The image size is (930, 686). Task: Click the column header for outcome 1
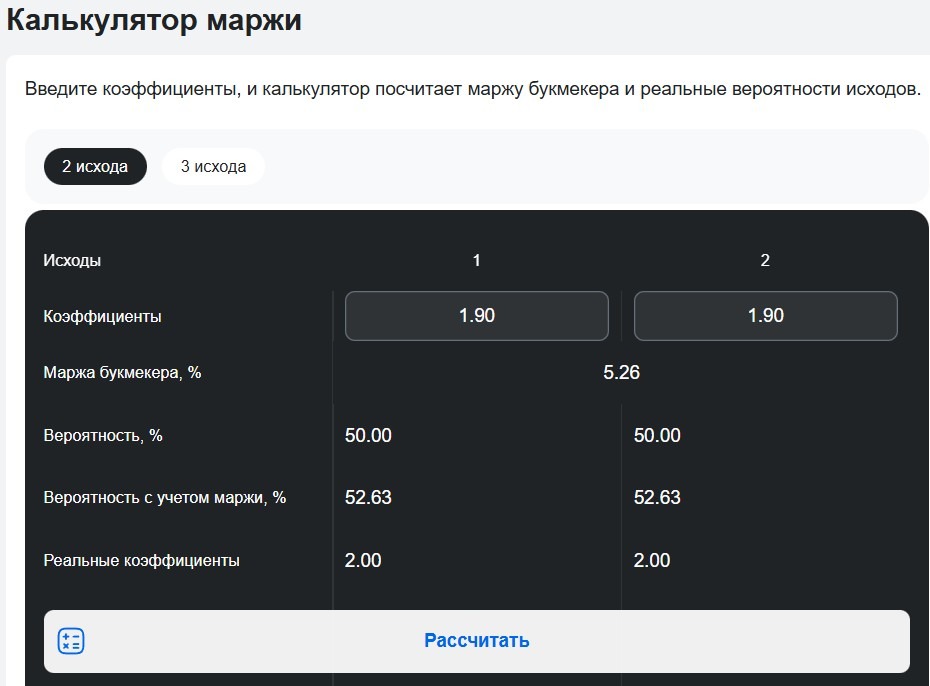[477, 261]
